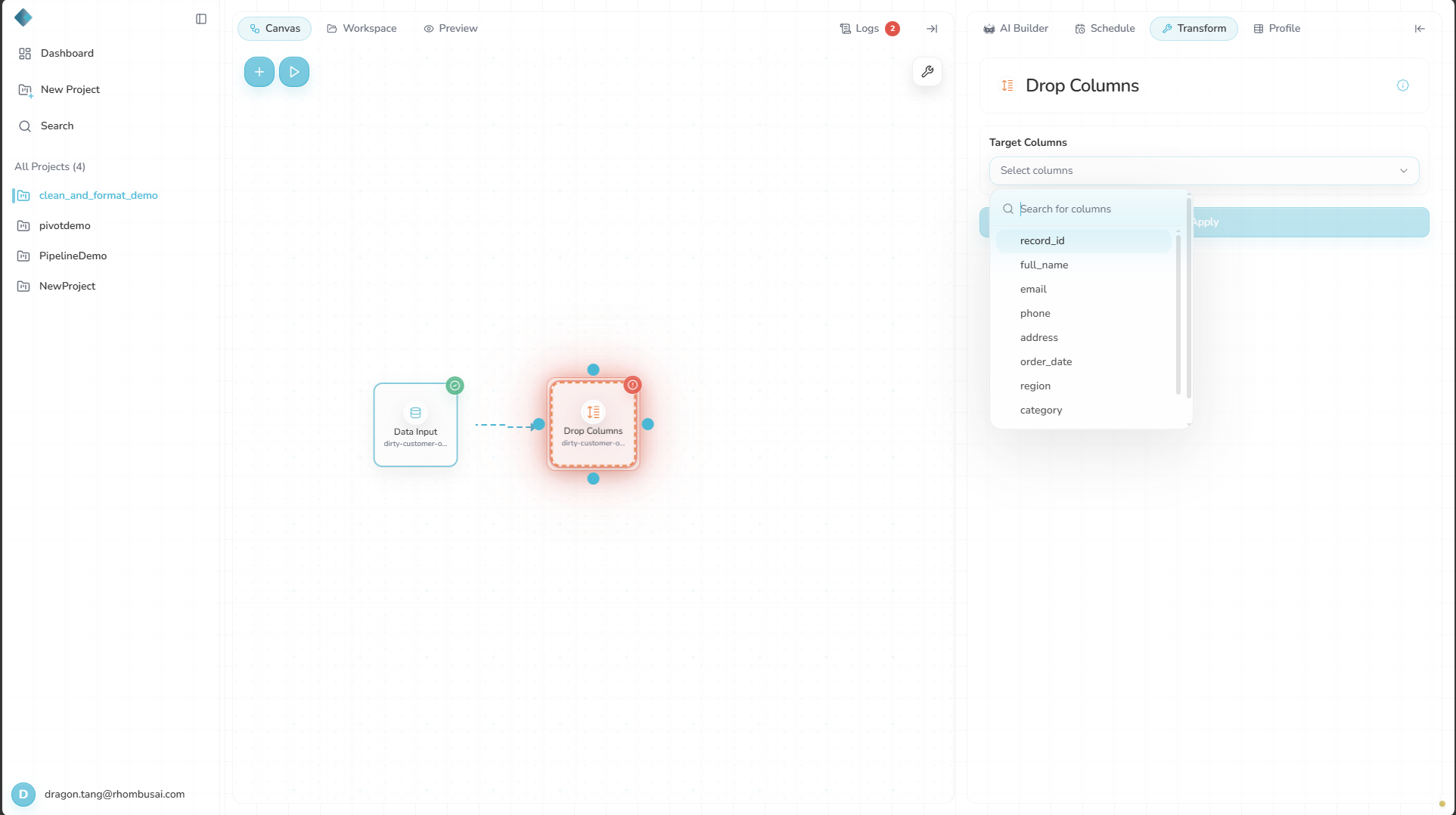Click the bottom connector of Drop Columns node
The height and width of the screenshot is (815, 1456).
[593, 479]
